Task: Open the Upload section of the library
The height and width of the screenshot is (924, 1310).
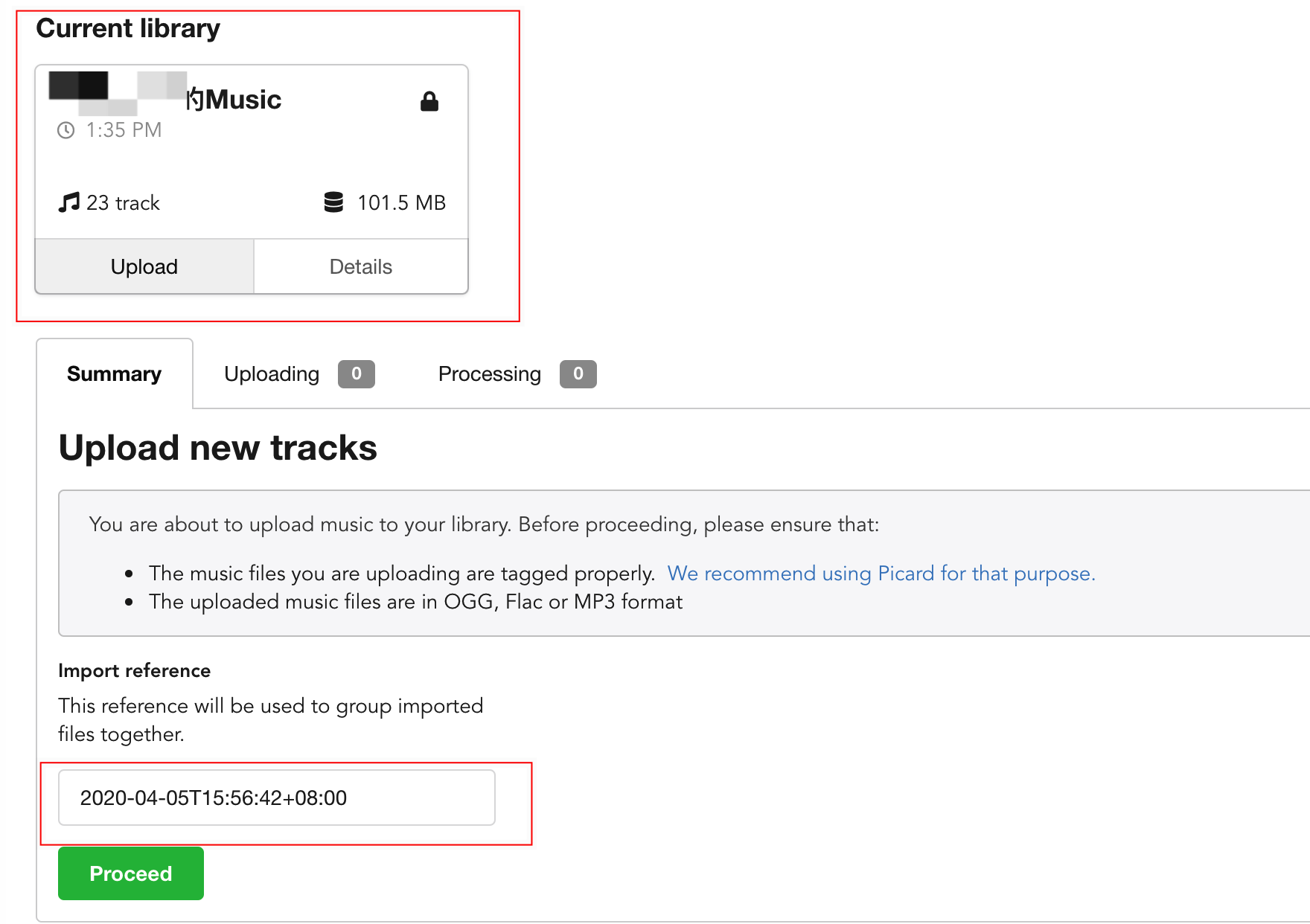Action: pos(144,266)
